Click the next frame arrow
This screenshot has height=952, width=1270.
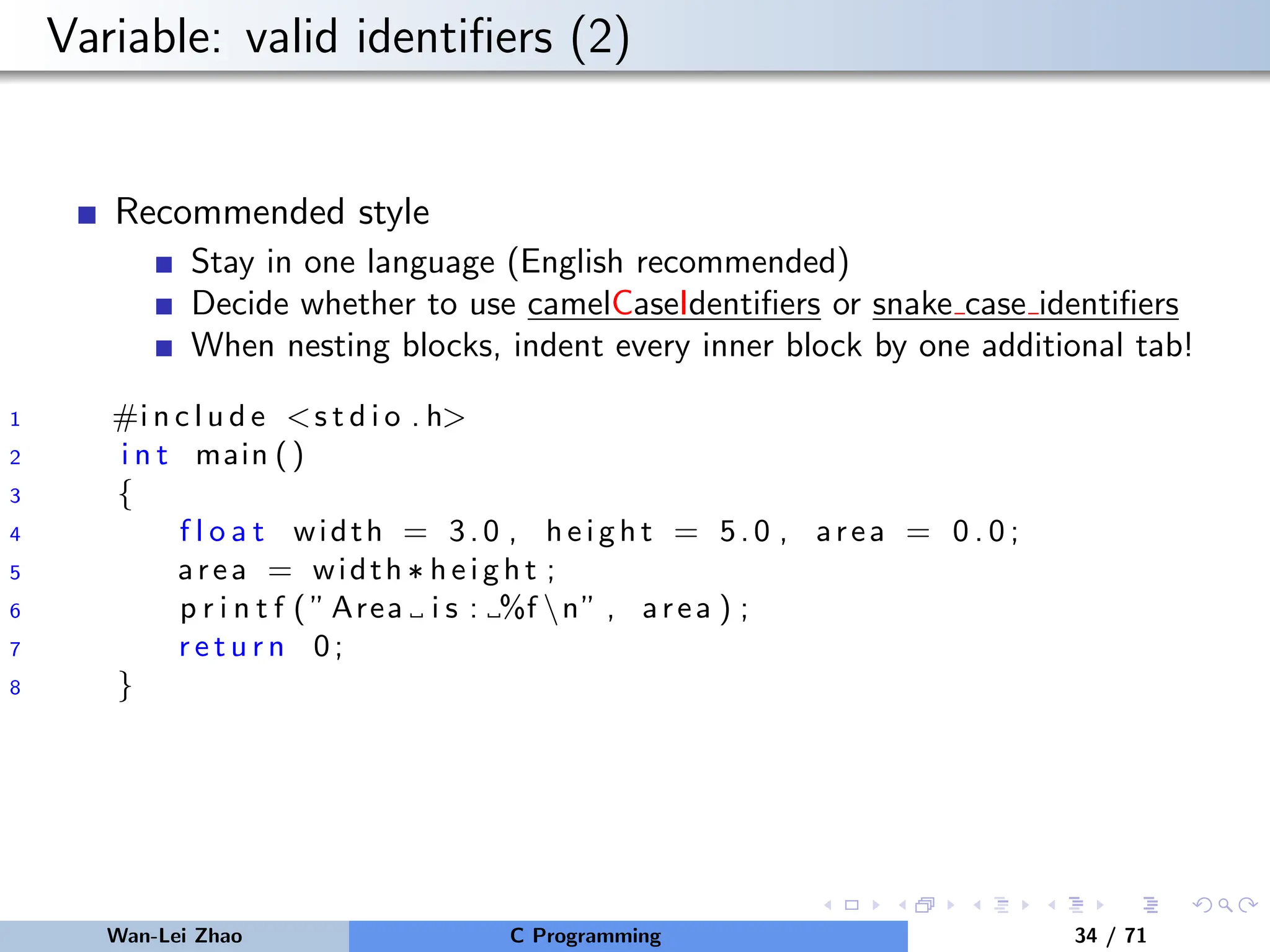[x=951, y=905]
